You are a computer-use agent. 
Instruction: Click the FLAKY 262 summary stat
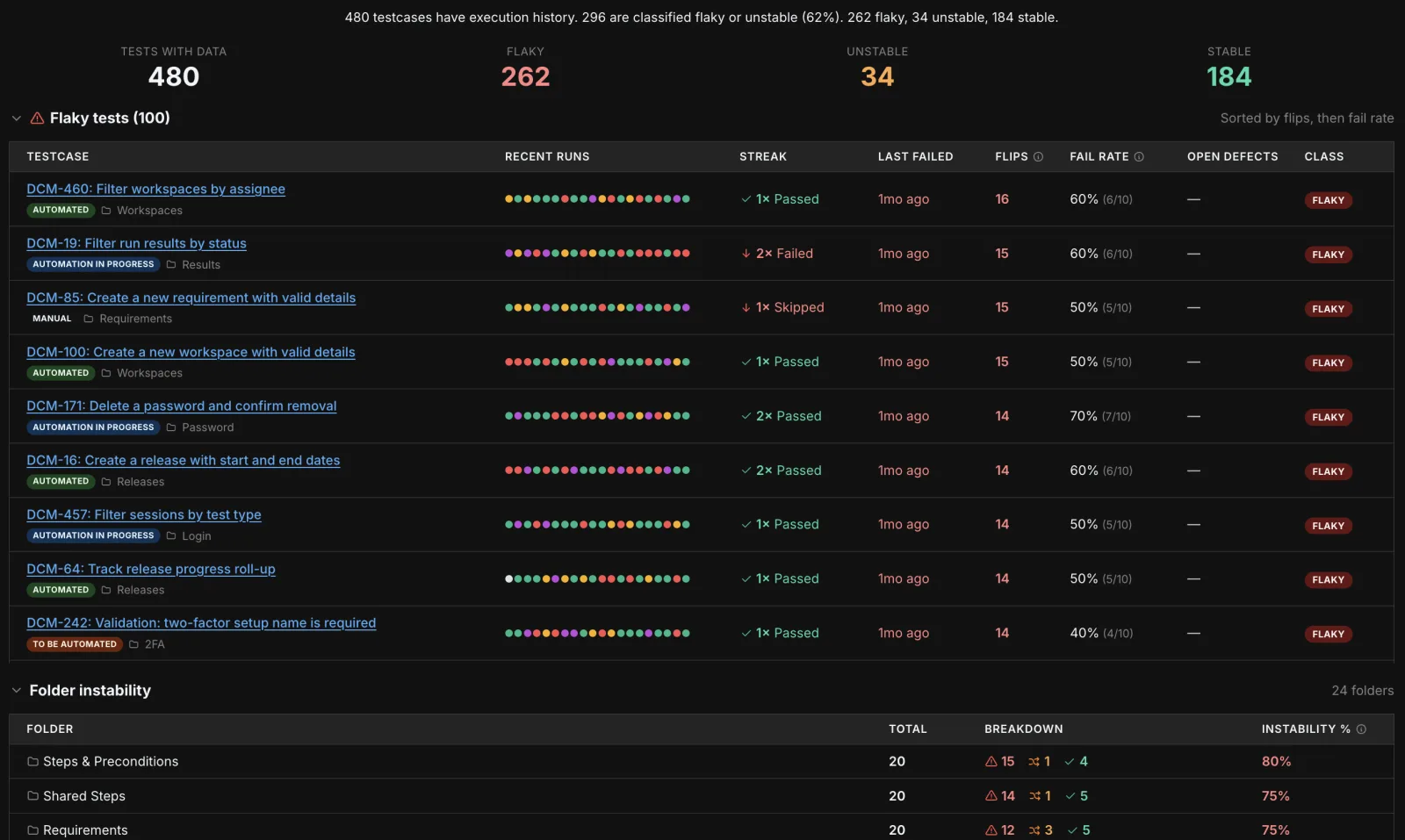point(525,68)
